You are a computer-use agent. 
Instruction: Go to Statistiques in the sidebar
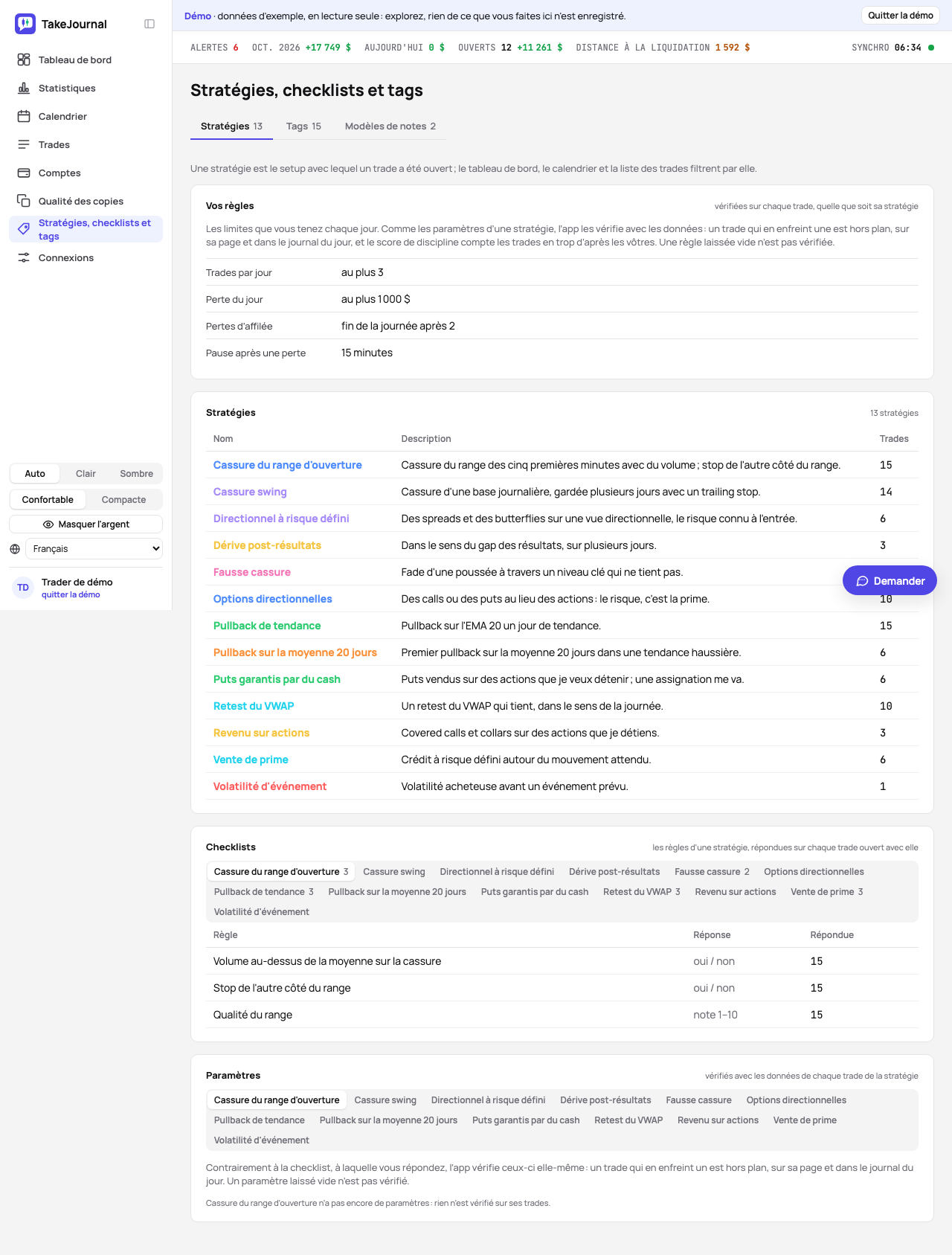(x=86, y=88)
